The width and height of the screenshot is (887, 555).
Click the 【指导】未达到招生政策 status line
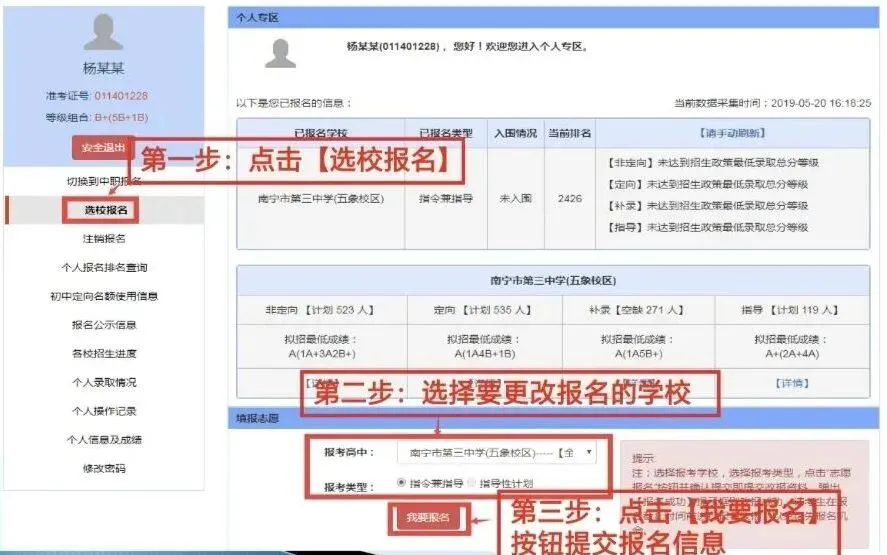(x=707, y=227)
